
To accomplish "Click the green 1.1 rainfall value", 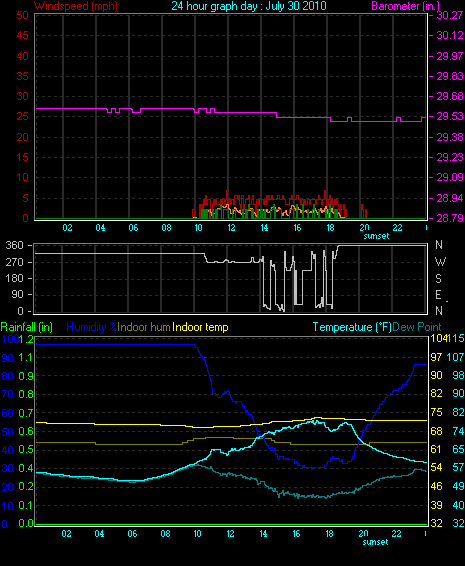I will [x=26, y=358].
